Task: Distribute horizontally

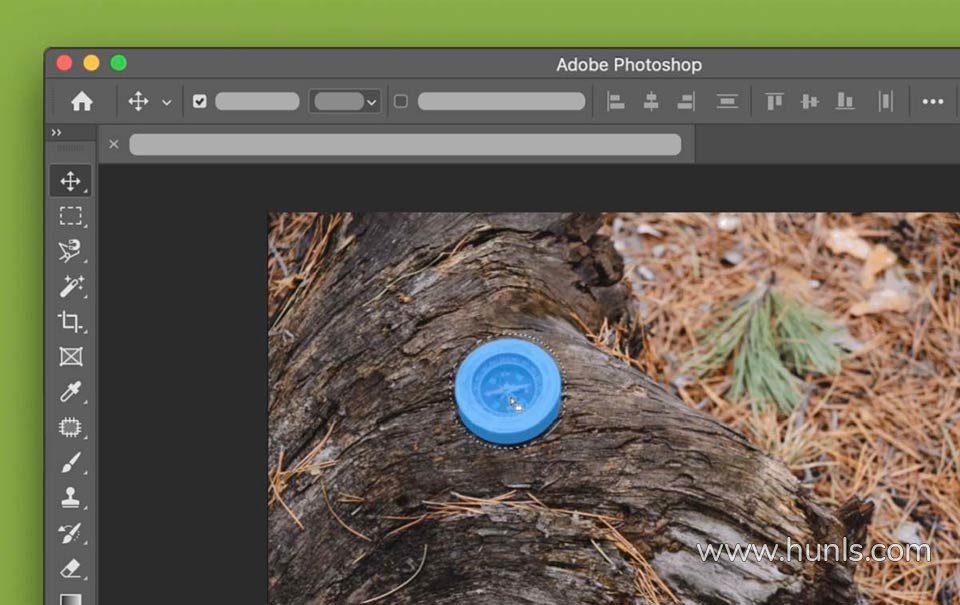Action: (x=885, y=101)
